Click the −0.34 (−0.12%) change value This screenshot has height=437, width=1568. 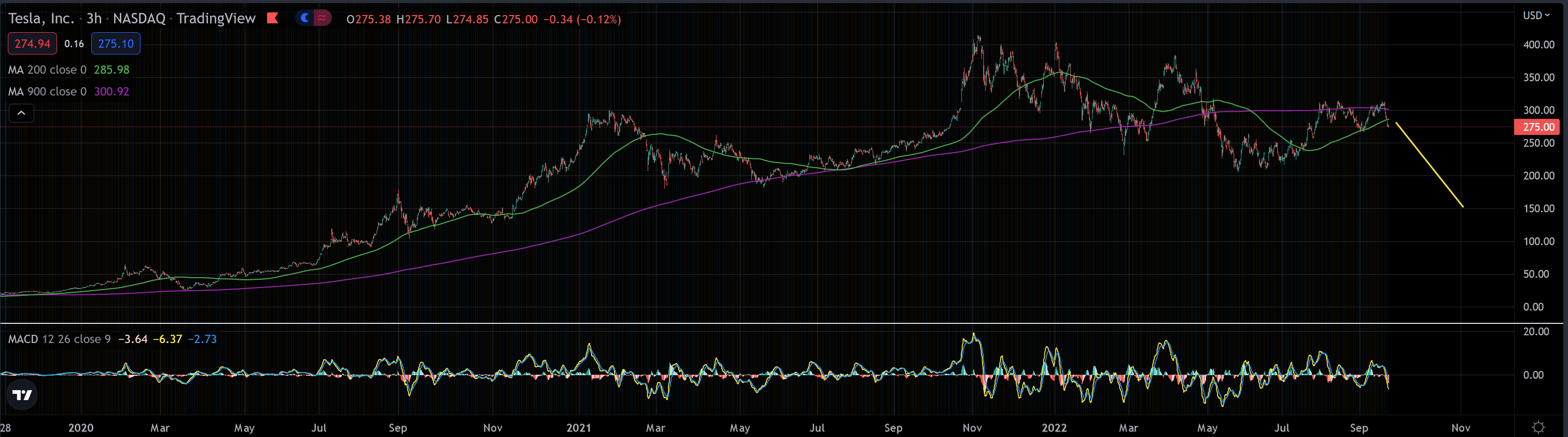point(582,20)
